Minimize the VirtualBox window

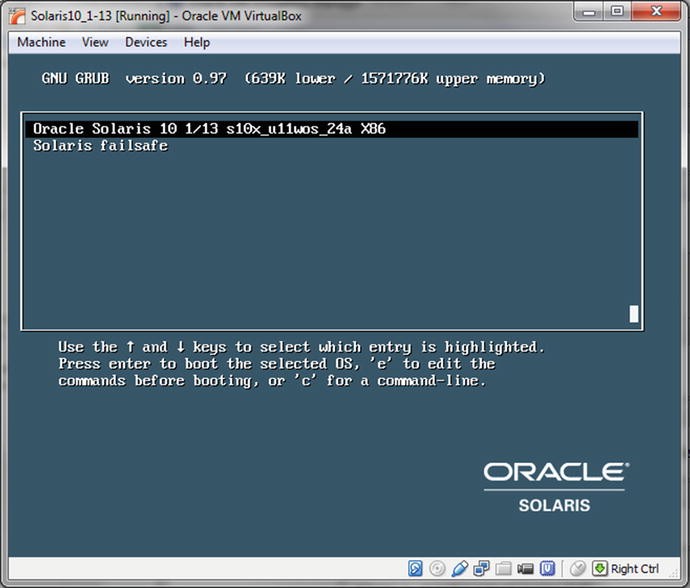(x=589, y=12)
